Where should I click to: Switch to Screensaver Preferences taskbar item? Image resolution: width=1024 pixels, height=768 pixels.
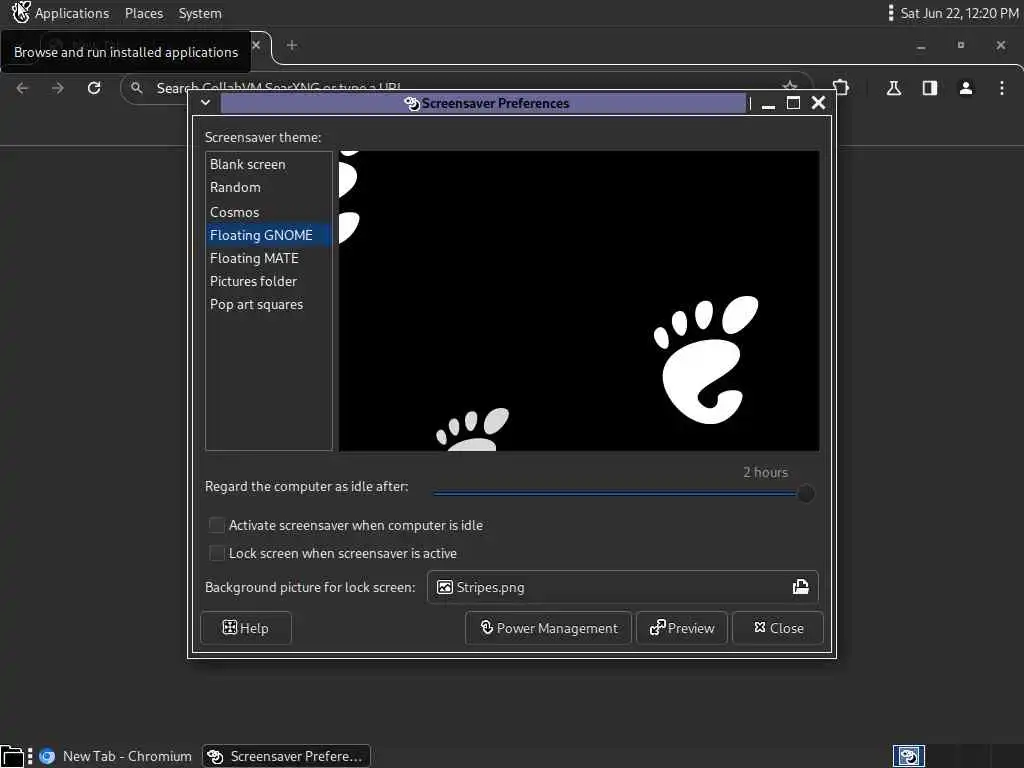[286, 756]
